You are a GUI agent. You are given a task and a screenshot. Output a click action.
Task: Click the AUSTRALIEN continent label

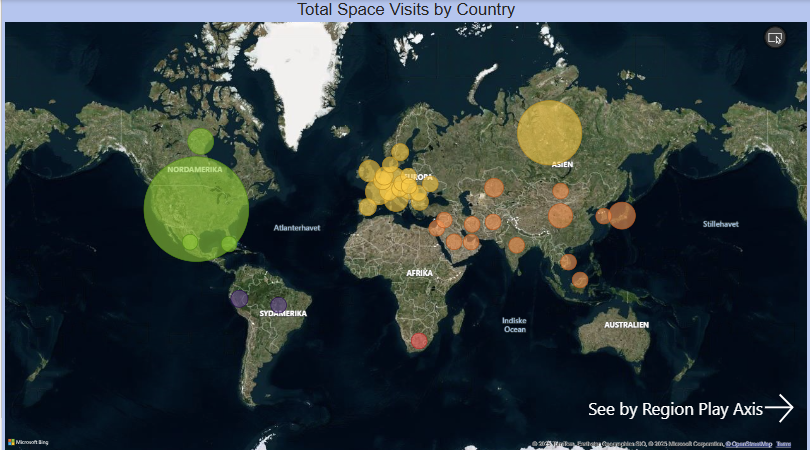(627, 325)
